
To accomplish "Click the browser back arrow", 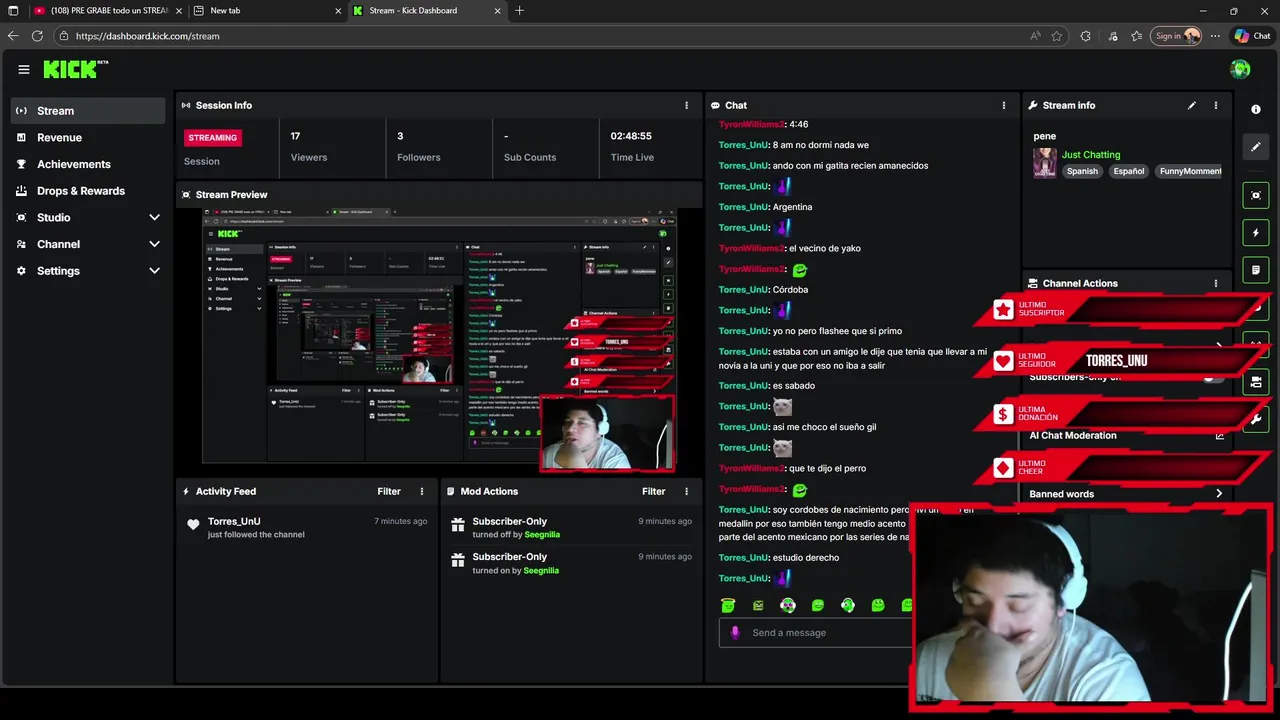I will [13, 36].
